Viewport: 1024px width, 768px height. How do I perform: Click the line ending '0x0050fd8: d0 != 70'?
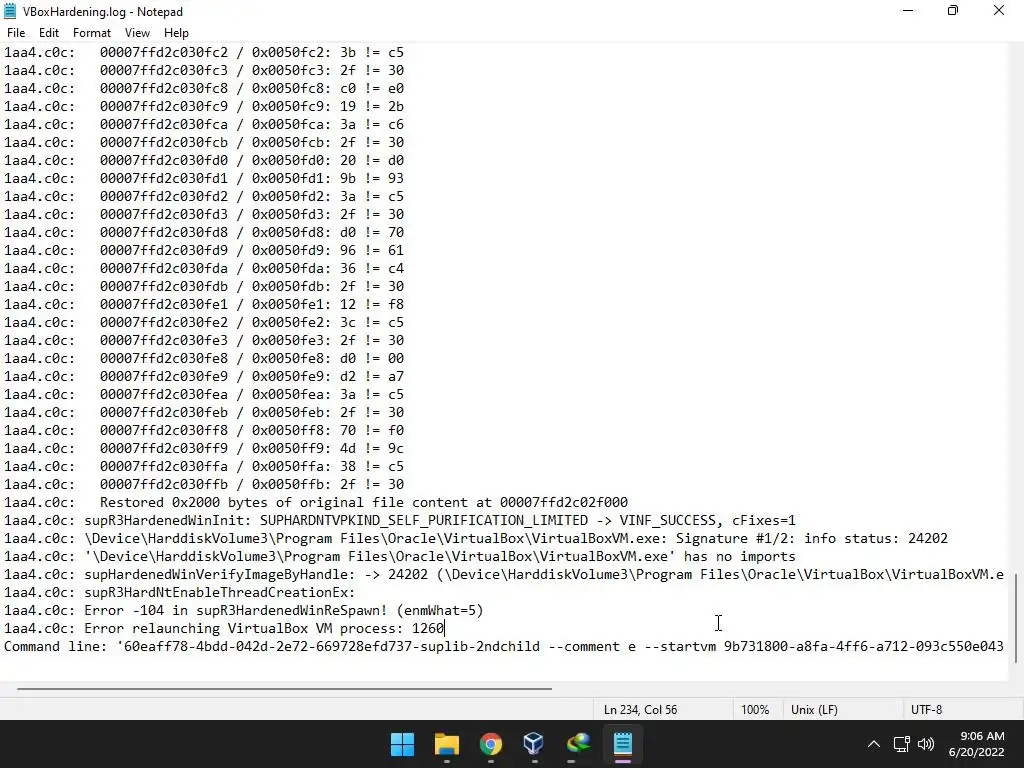click(204, 232)
